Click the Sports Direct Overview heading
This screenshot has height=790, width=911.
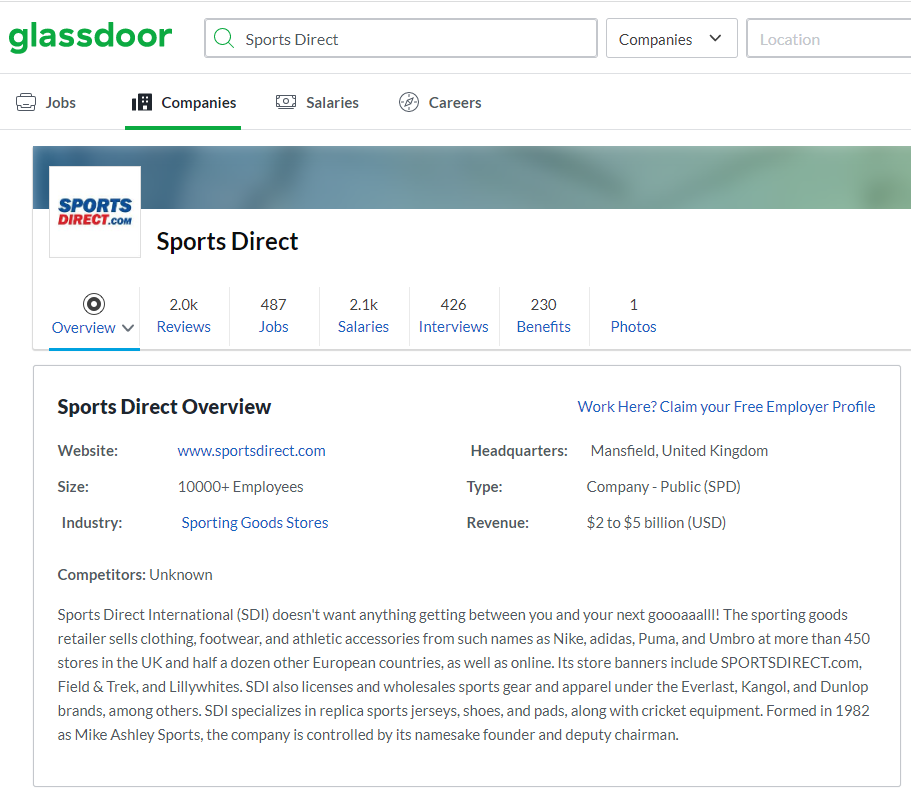tap(164, 407)
